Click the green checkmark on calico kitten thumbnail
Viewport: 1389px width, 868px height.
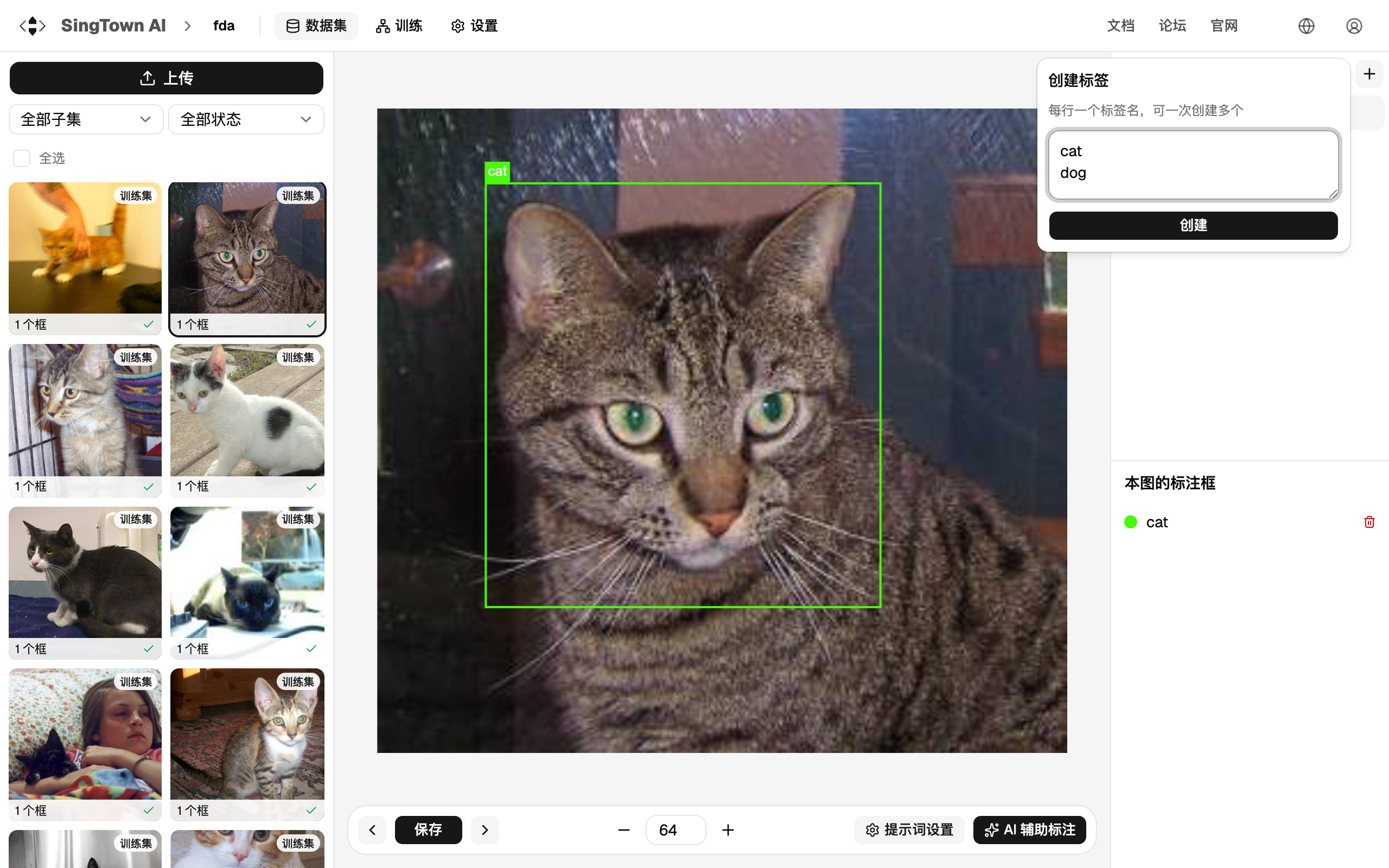pos(311,810)
